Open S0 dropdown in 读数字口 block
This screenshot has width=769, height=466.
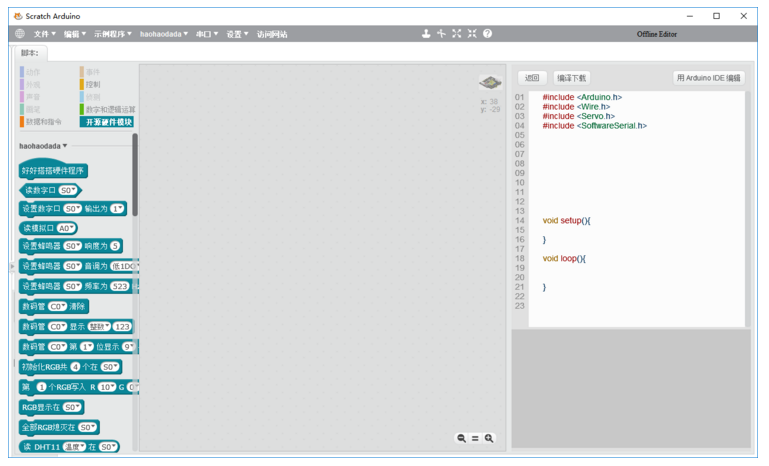point(68,190)
